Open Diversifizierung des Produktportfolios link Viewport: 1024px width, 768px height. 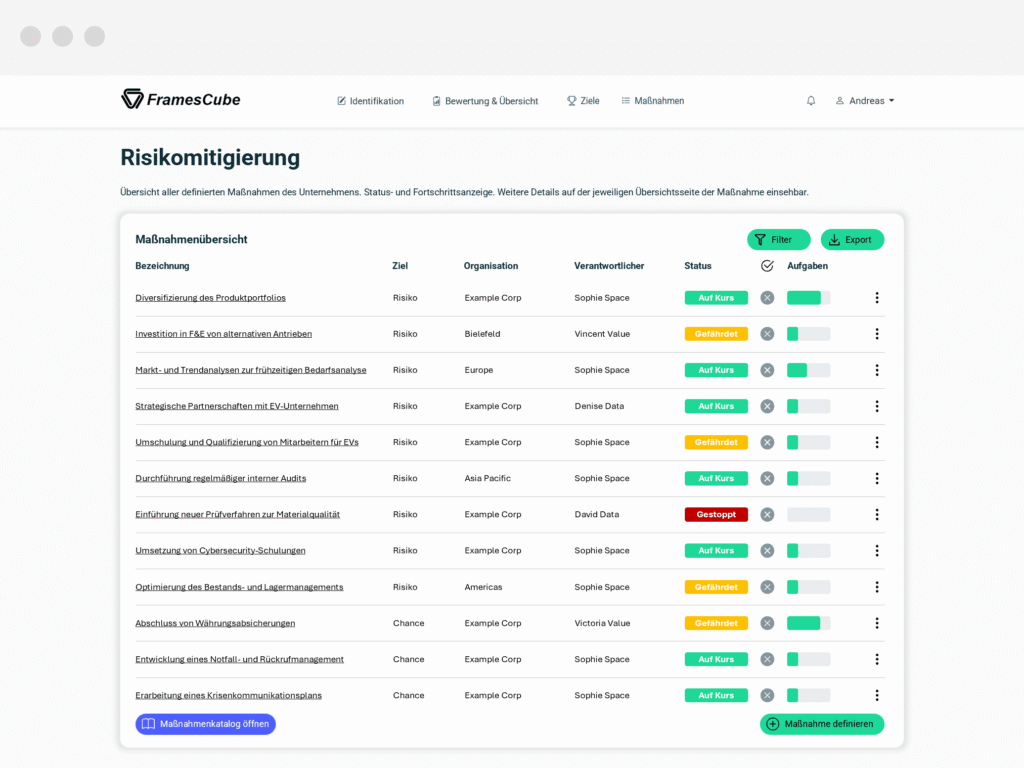pyautogui.click(x=210, y=298)
